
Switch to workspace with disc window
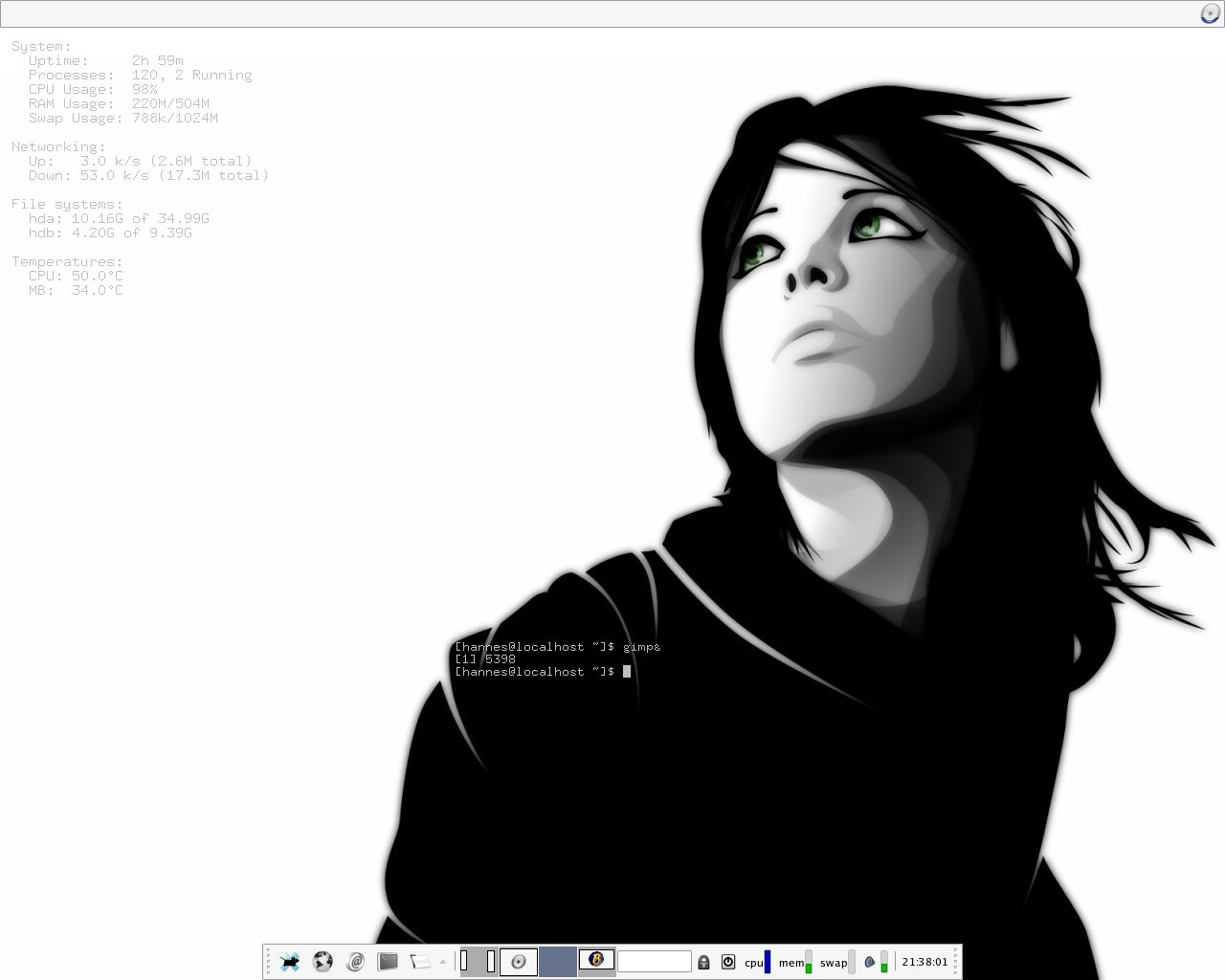519,962
